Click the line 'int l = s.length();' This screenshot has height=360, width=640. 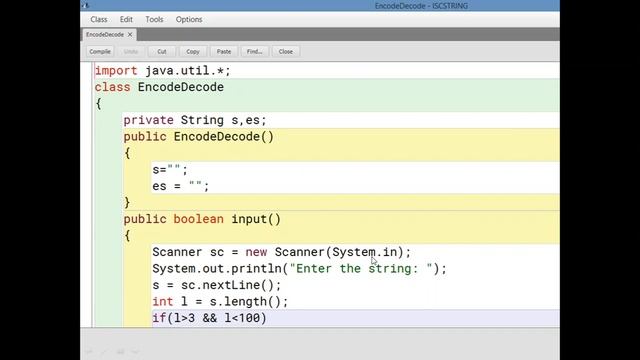tap(220, 302)
